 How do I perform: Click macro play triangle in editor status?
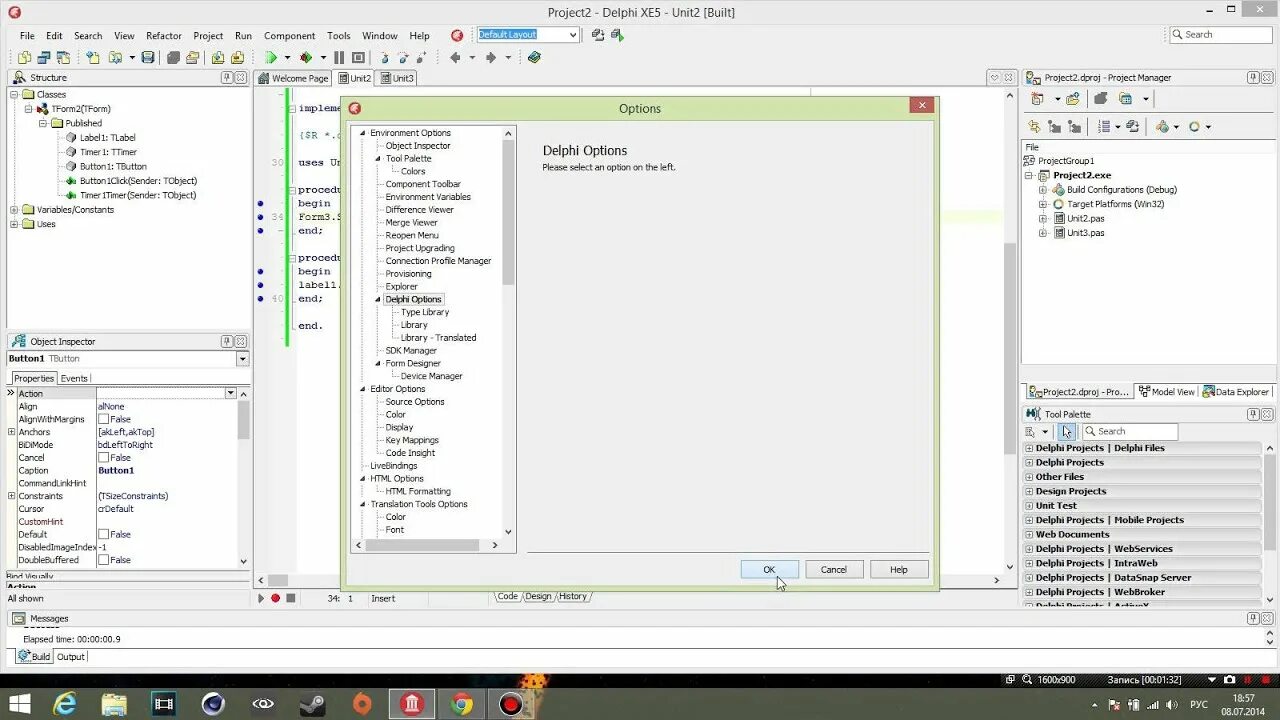[261, 598]
